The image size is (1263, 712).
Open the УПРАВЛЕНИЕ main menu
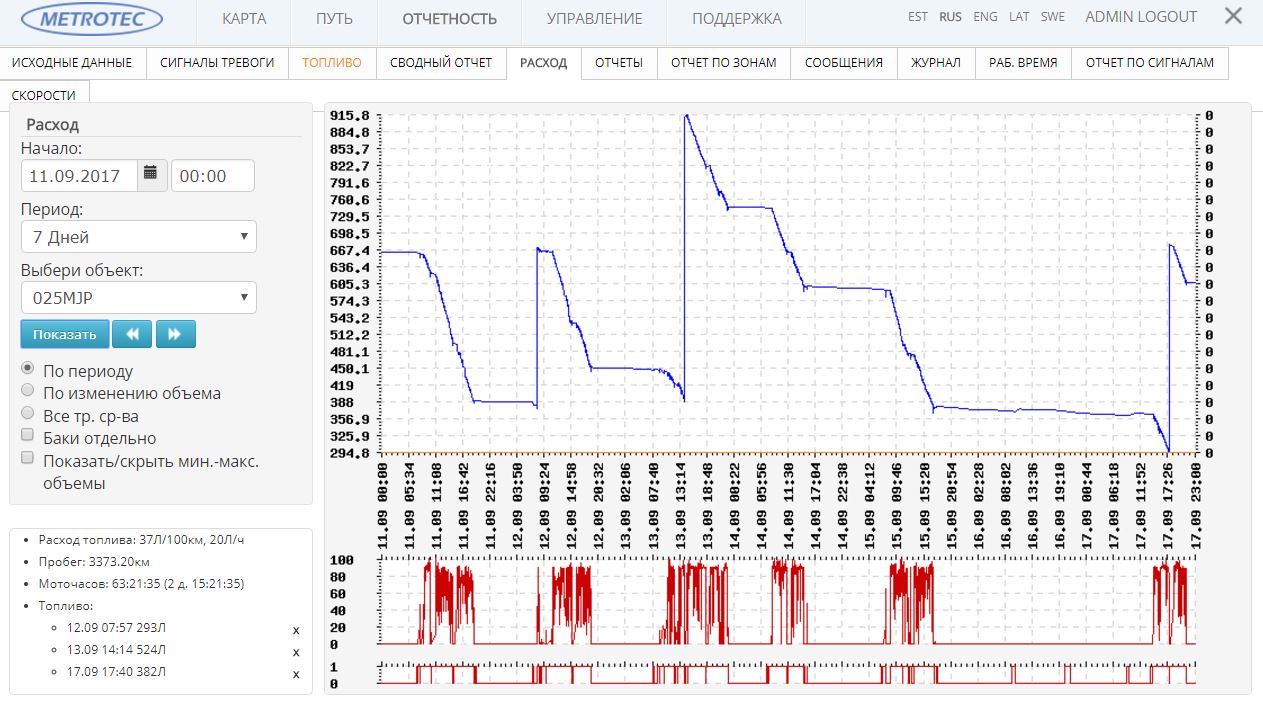[x=594, y=18]
